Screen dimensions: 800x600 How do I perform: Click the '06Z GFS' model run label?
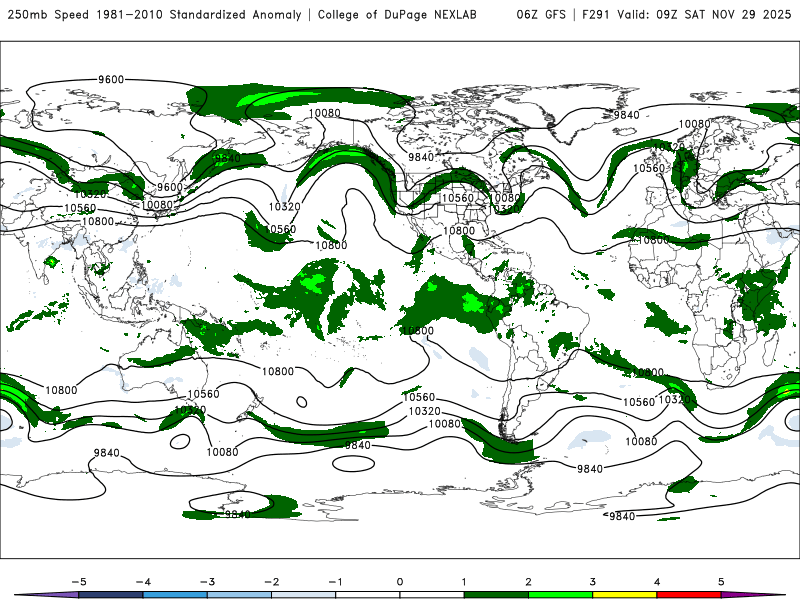coord(541,14)
